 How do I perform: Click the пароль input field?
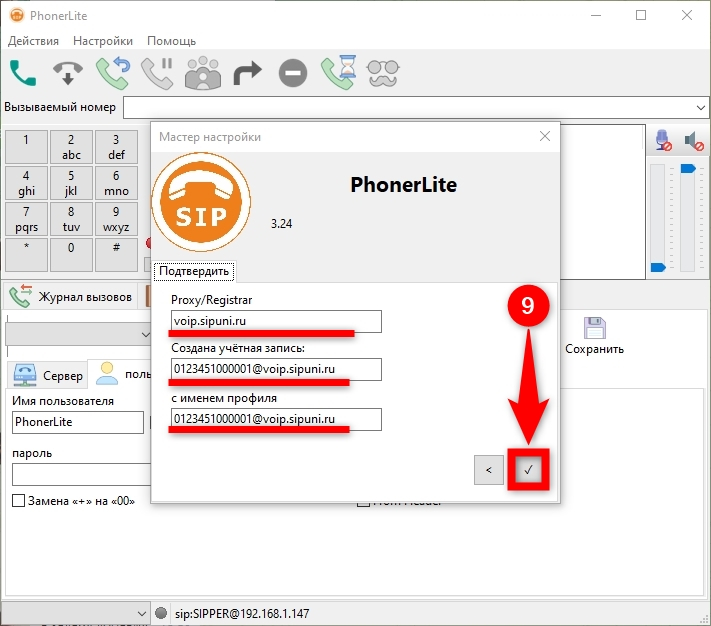pos(82,475)
